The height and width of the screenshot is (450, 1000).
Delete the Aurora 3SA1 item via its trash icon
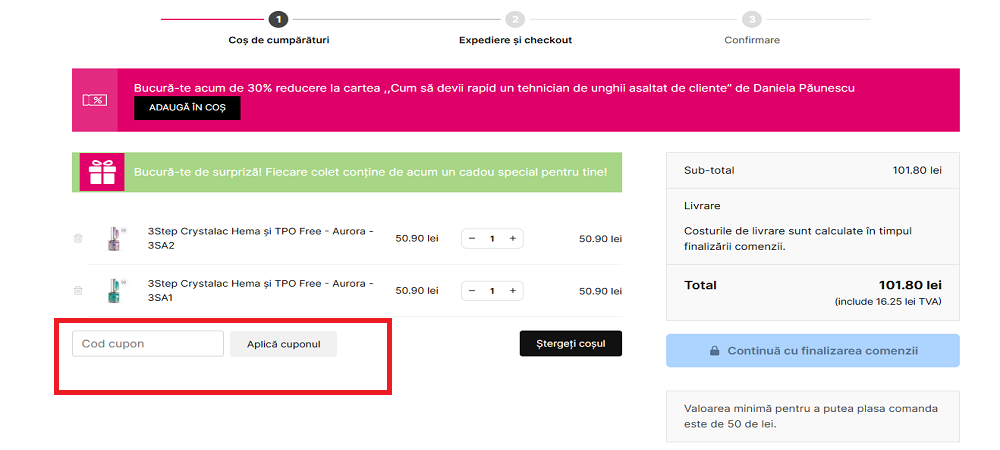coord(78,291)
